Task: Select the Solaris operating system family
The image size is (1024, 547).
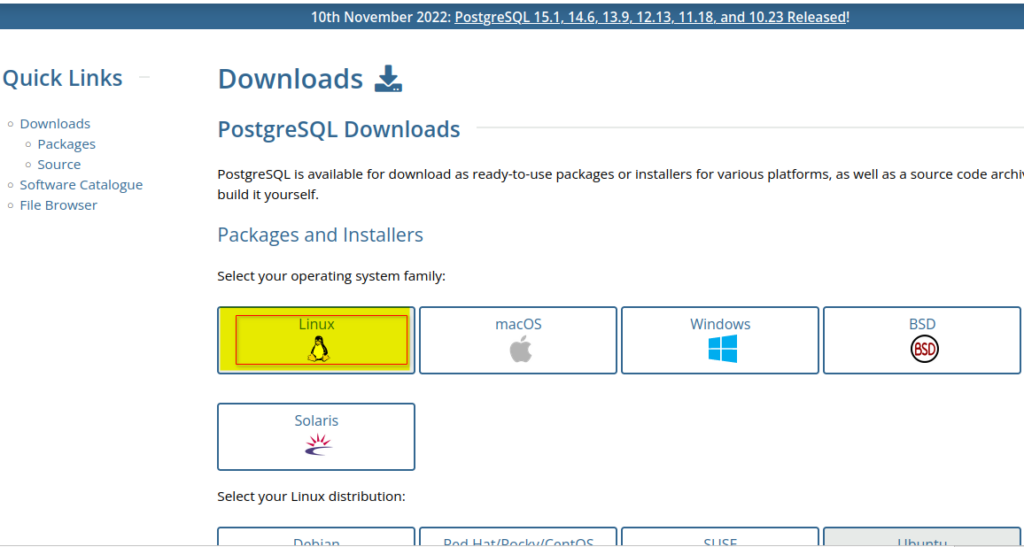Action: pyautogui.click(x=316, y=436)
